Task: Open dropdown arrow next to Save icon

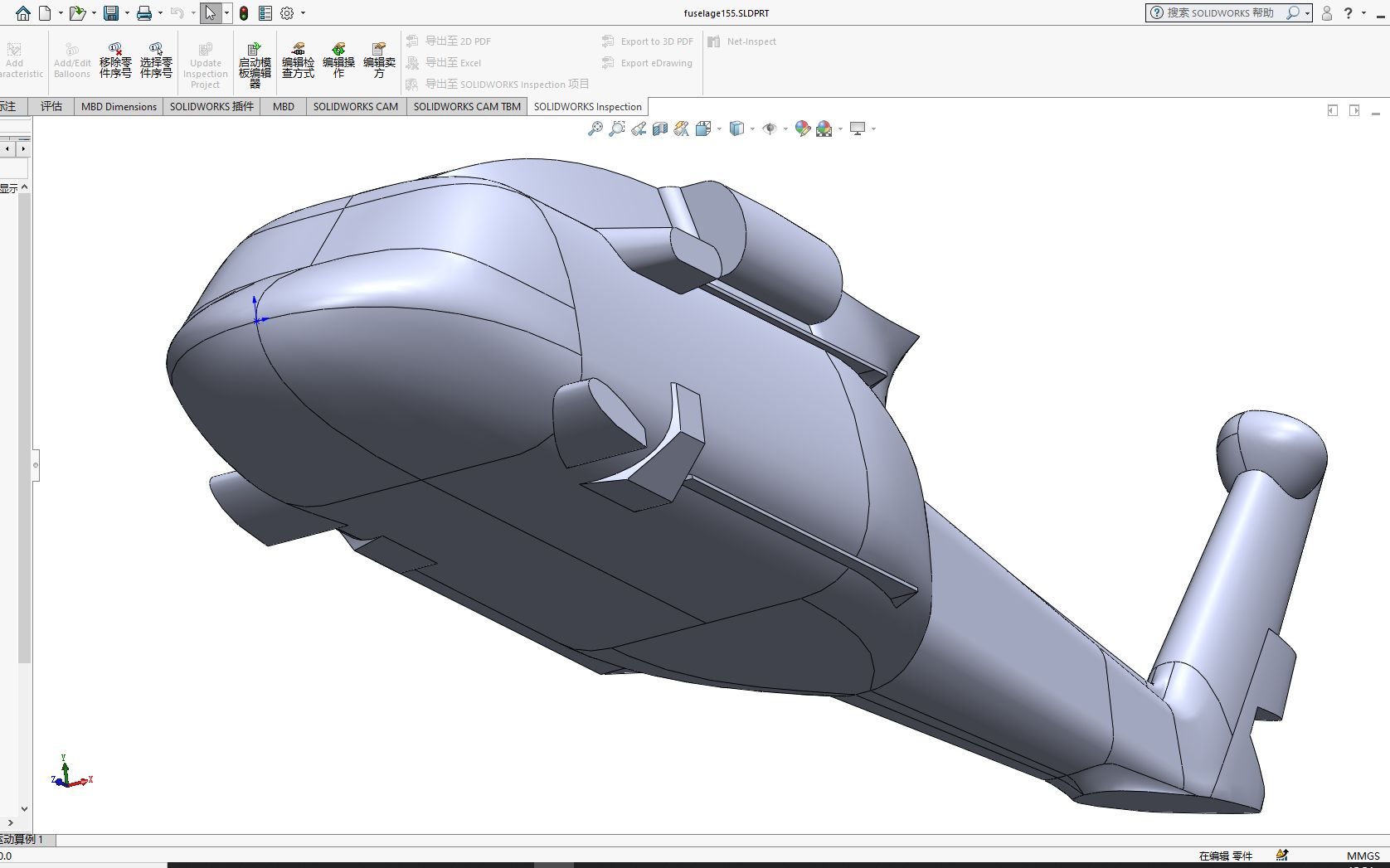Action: [x=127, y=13]
